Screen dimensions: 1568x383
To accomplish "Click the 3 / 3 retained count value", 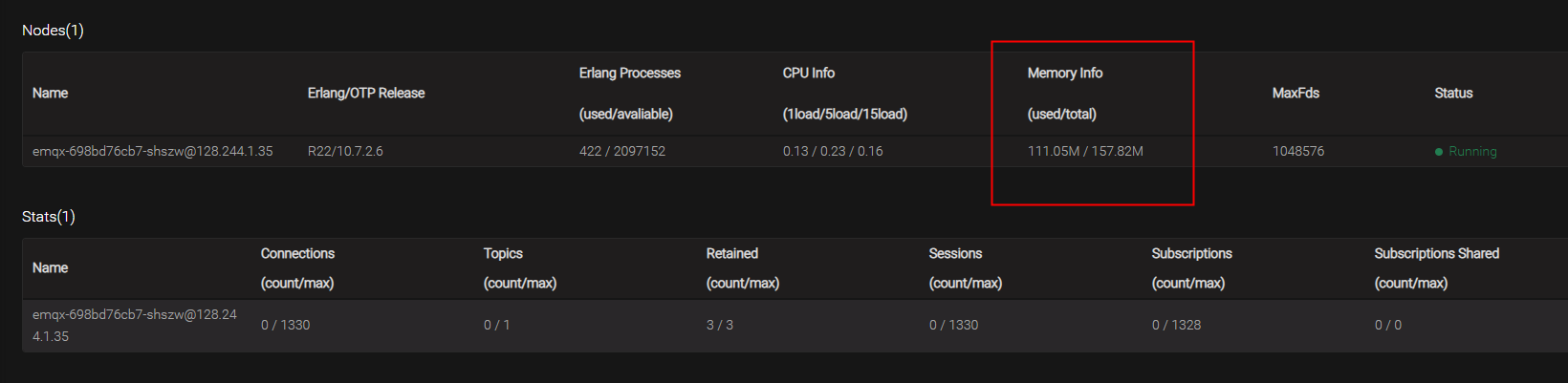I will coord(720,326).
